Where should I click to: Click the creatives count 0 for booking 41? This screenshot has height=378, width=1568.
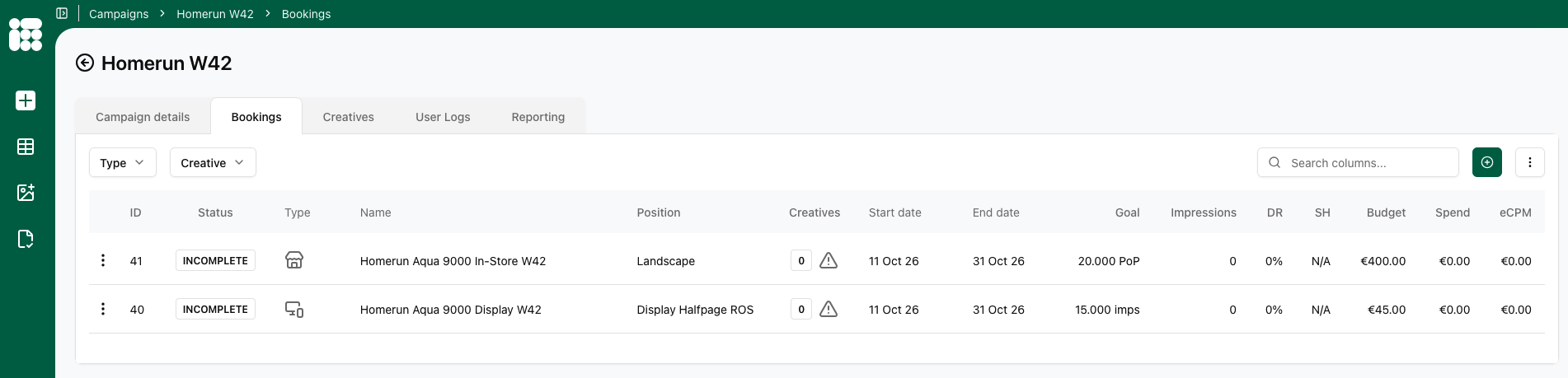(x=801, y=260)
